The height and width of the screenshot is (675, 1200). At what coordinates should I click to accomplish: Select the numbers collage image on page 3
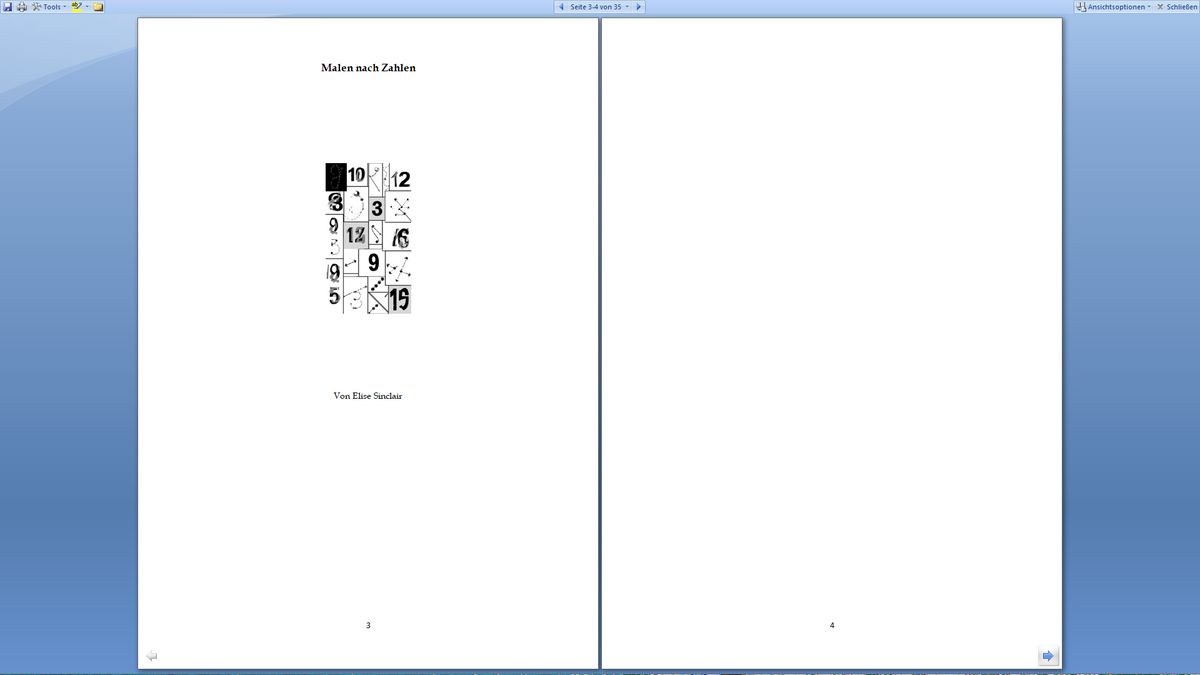[368, 238]
